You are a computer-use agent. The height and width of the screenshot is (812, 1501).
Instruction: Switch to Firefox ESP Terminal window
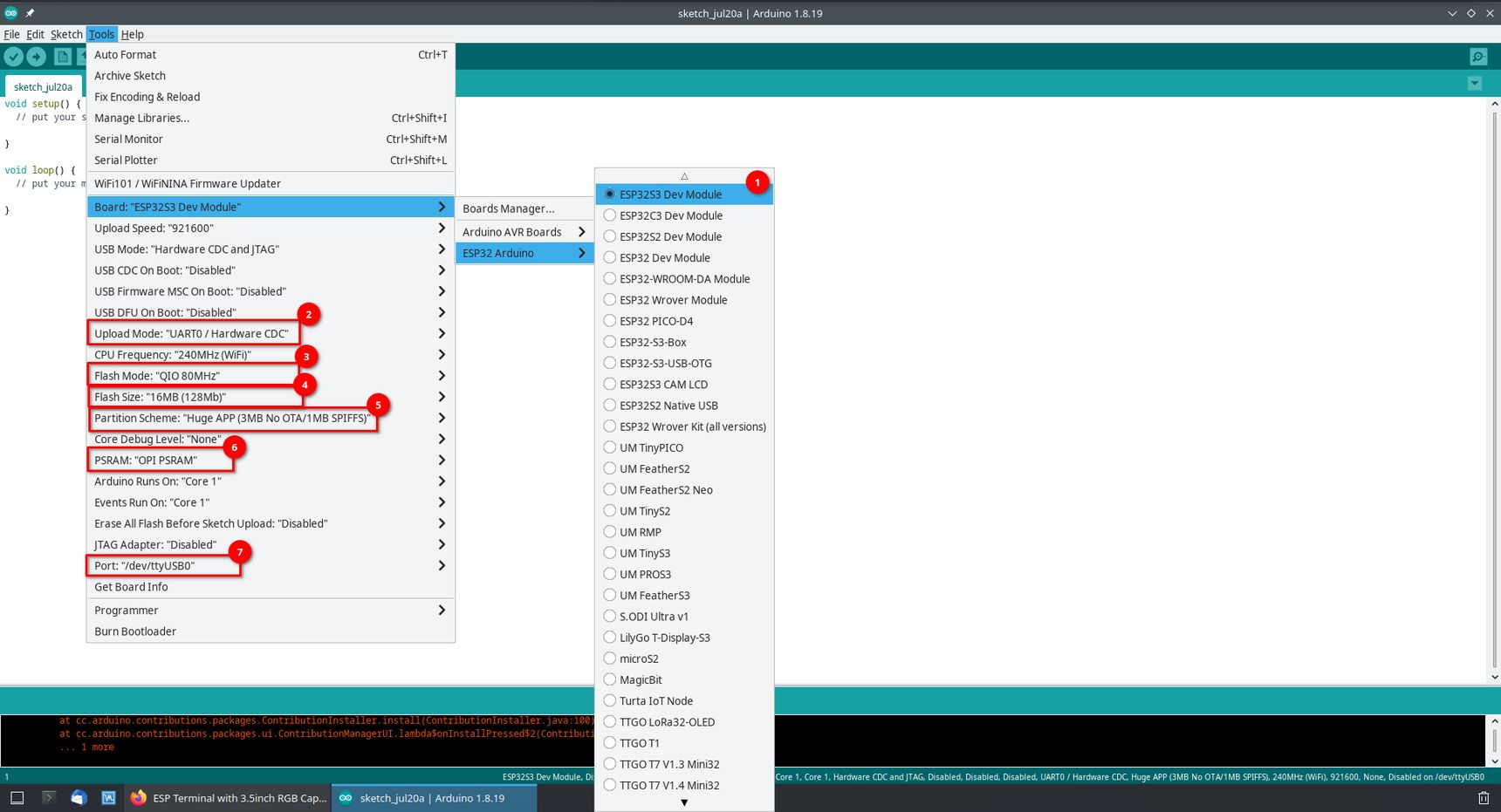(229, 798)
